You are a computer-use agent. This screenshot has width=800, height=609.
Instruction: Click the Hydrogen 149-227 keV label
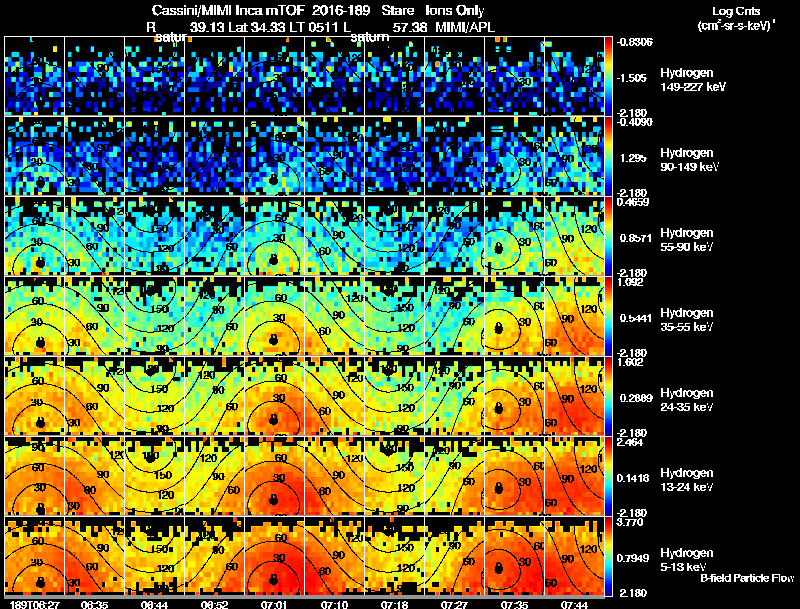click(x=692, y=80)
